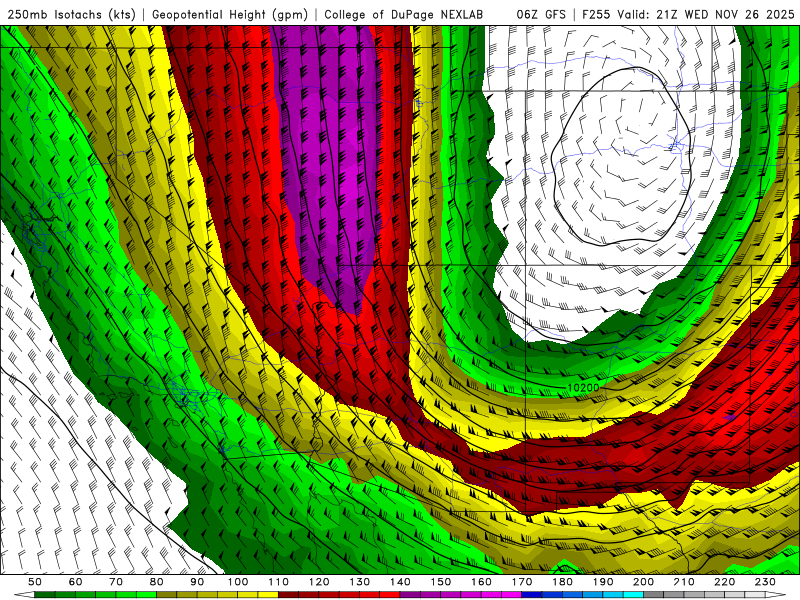Click the 70 kts legend value
The height and width of the screenshot is (600, 800).
coord(116,582)
